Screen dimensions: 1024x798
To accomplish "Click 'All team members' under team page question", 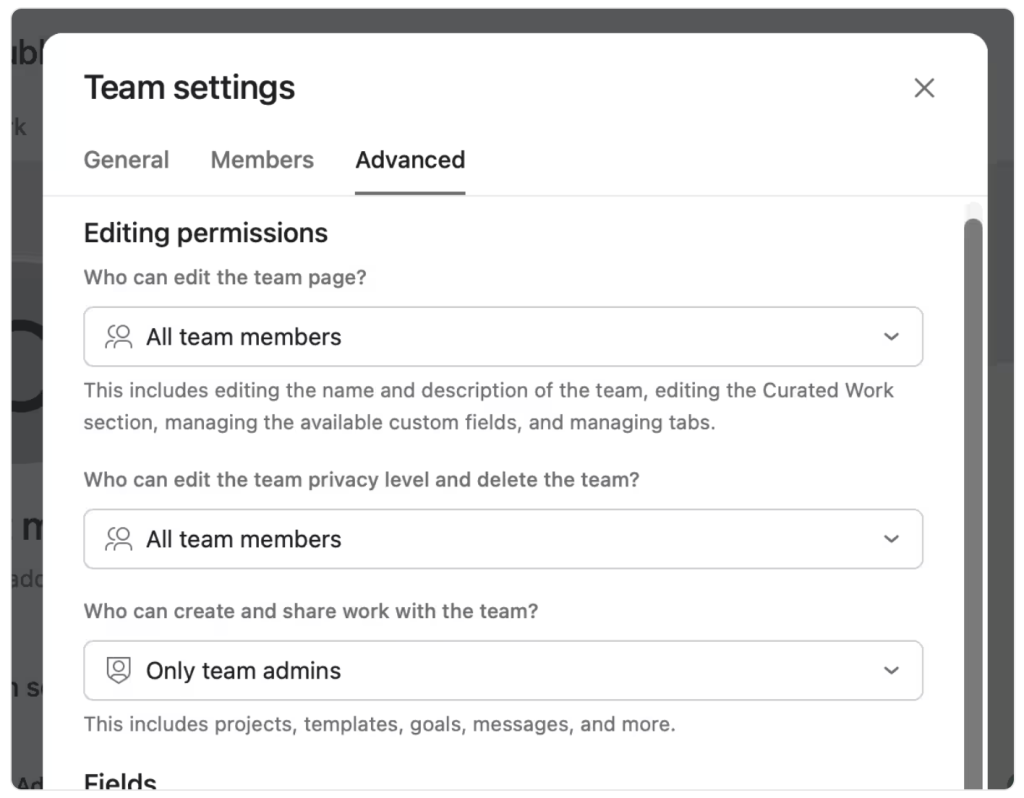I will [243, 337].
